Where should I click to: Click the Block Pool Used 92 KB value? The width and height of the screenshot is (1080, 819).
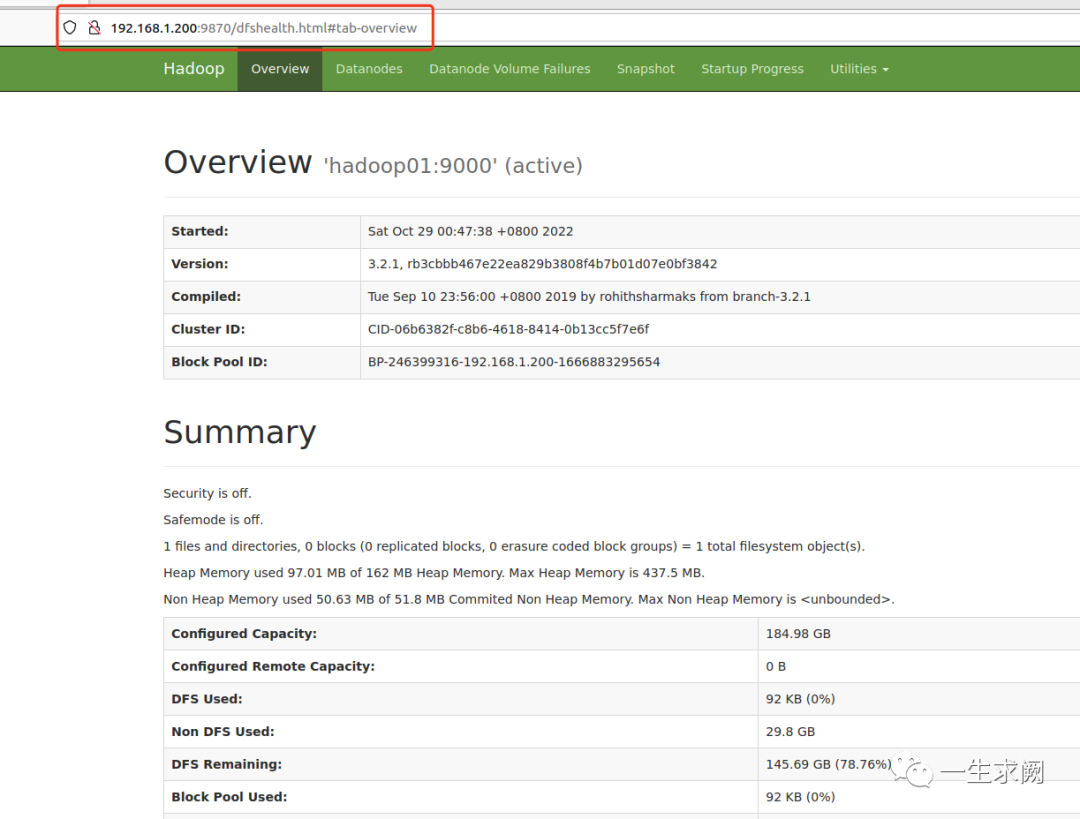coord(800,797)
